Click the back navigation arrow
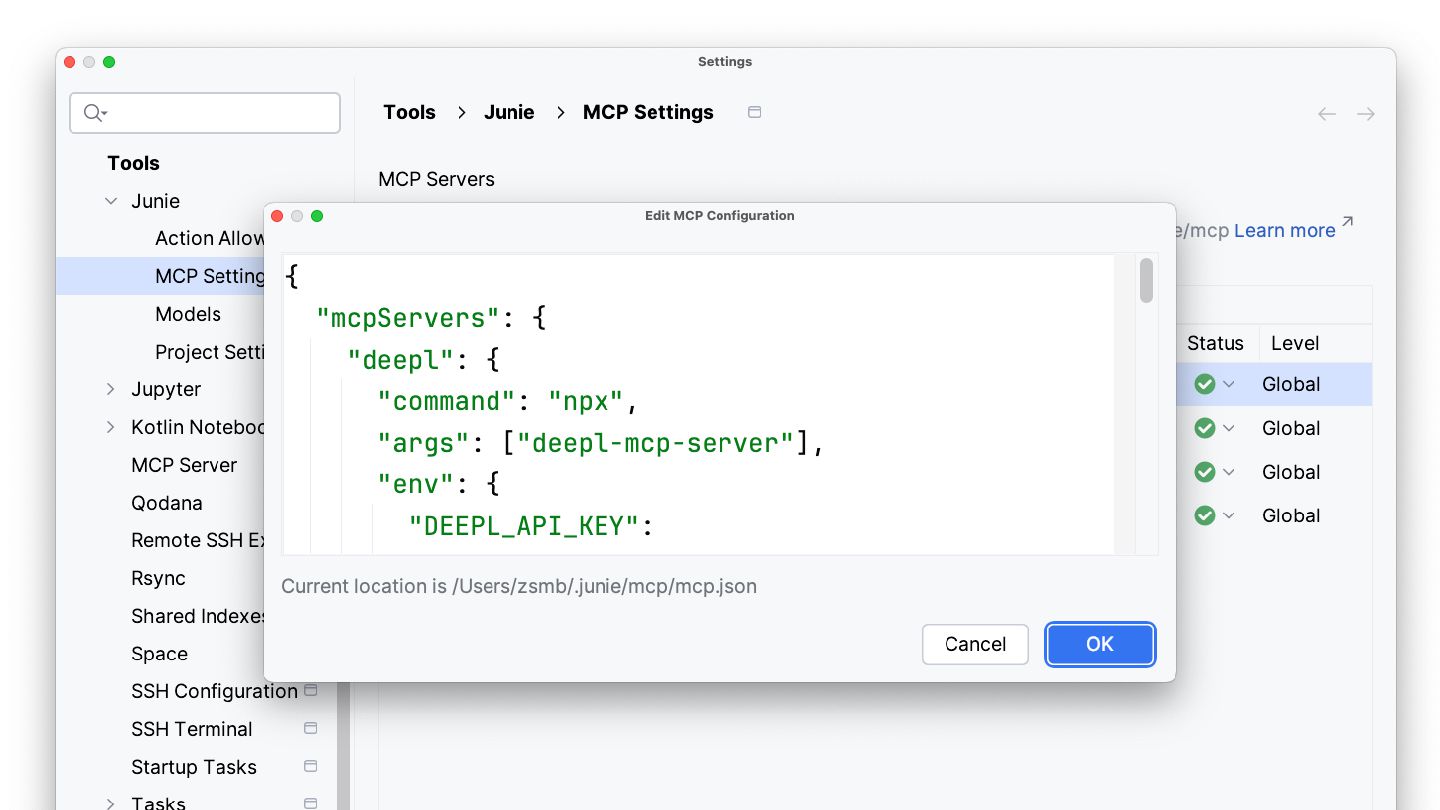This screenshot has width=1440, height=810. [x=1327, y=114]
